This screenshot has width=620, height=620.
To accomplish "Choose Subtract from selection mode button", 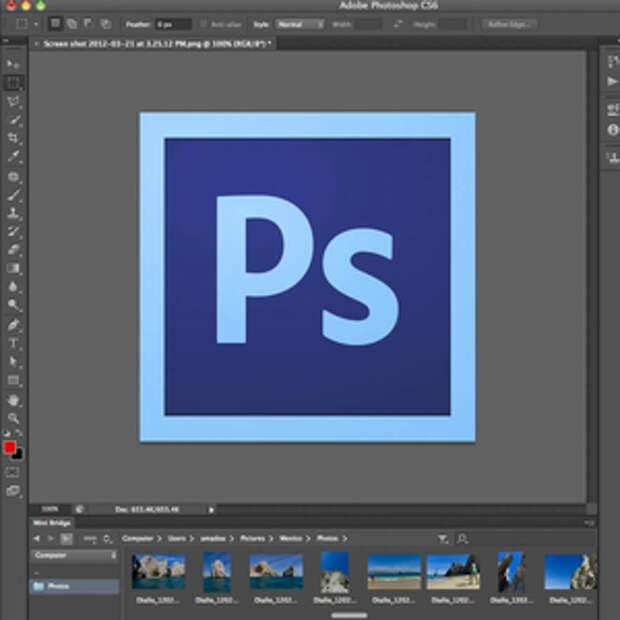I will click(x=88, y=24).
